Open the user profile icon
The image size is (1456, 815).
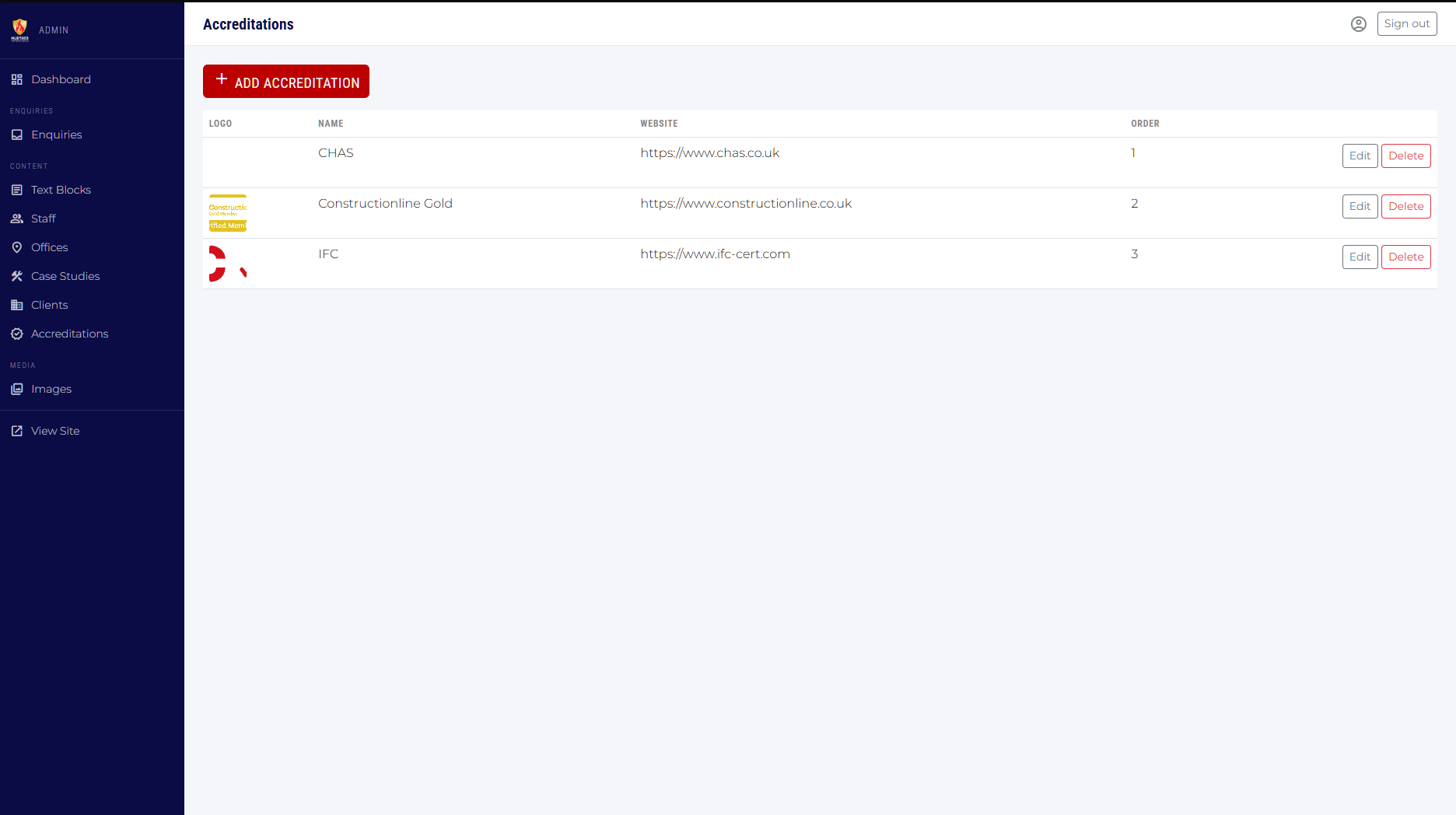1359,24
